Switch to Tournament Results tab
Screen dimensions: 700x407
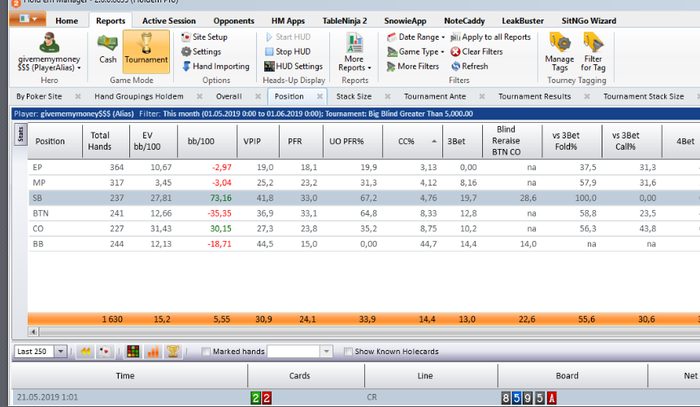pos(534,96)
